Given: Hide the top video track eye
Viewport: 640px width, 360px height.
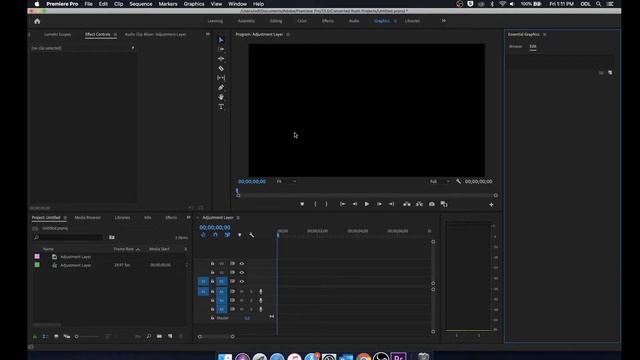Looking at the screenshot, I should [242, 264].
